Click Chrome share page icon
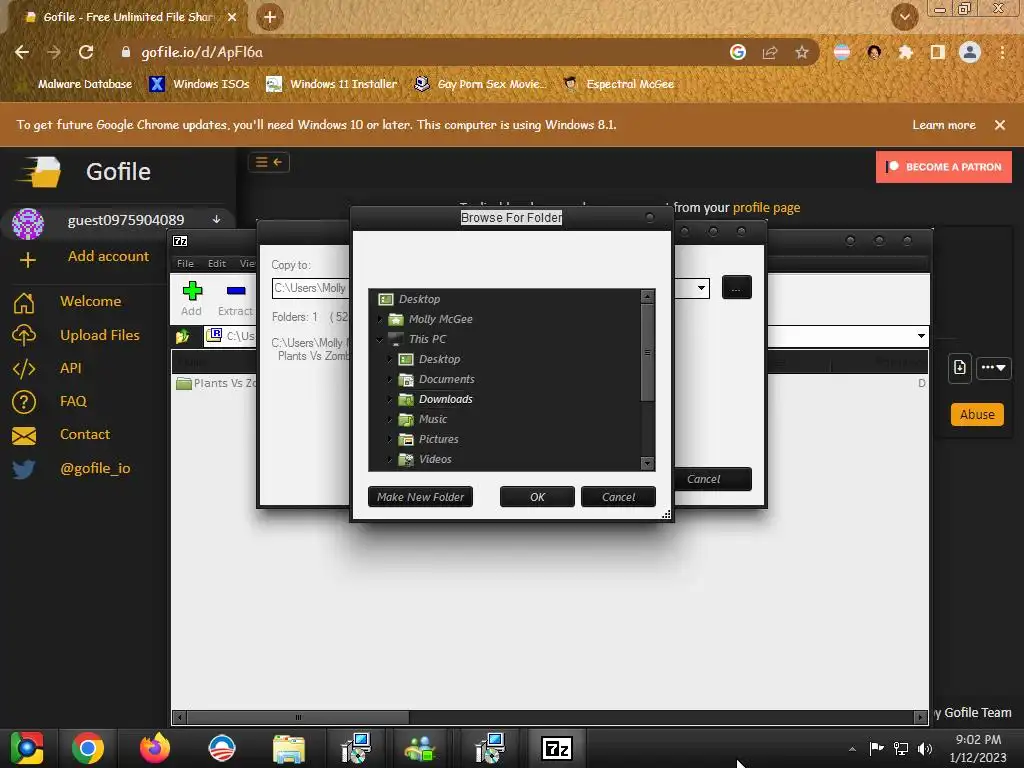This screenshot has height=768, width=1024. (x=770, y=52)
